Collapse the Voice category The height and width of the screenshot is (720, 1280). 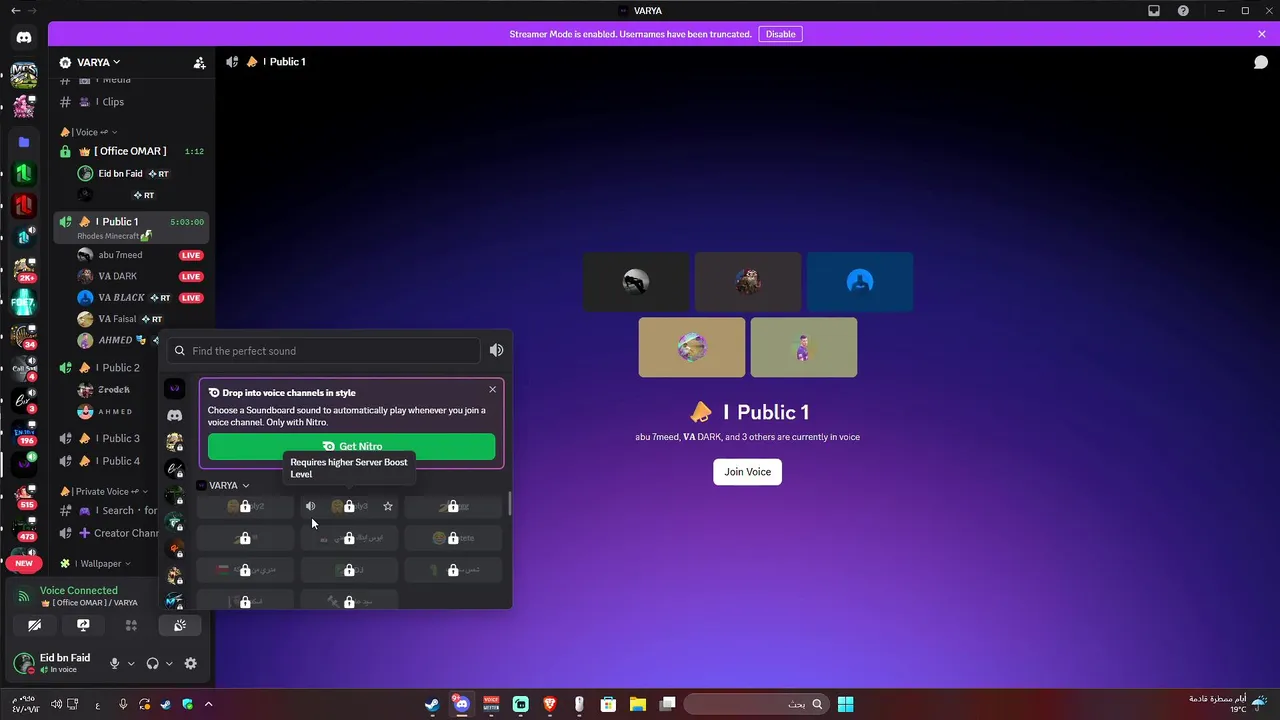pos(89,132)
